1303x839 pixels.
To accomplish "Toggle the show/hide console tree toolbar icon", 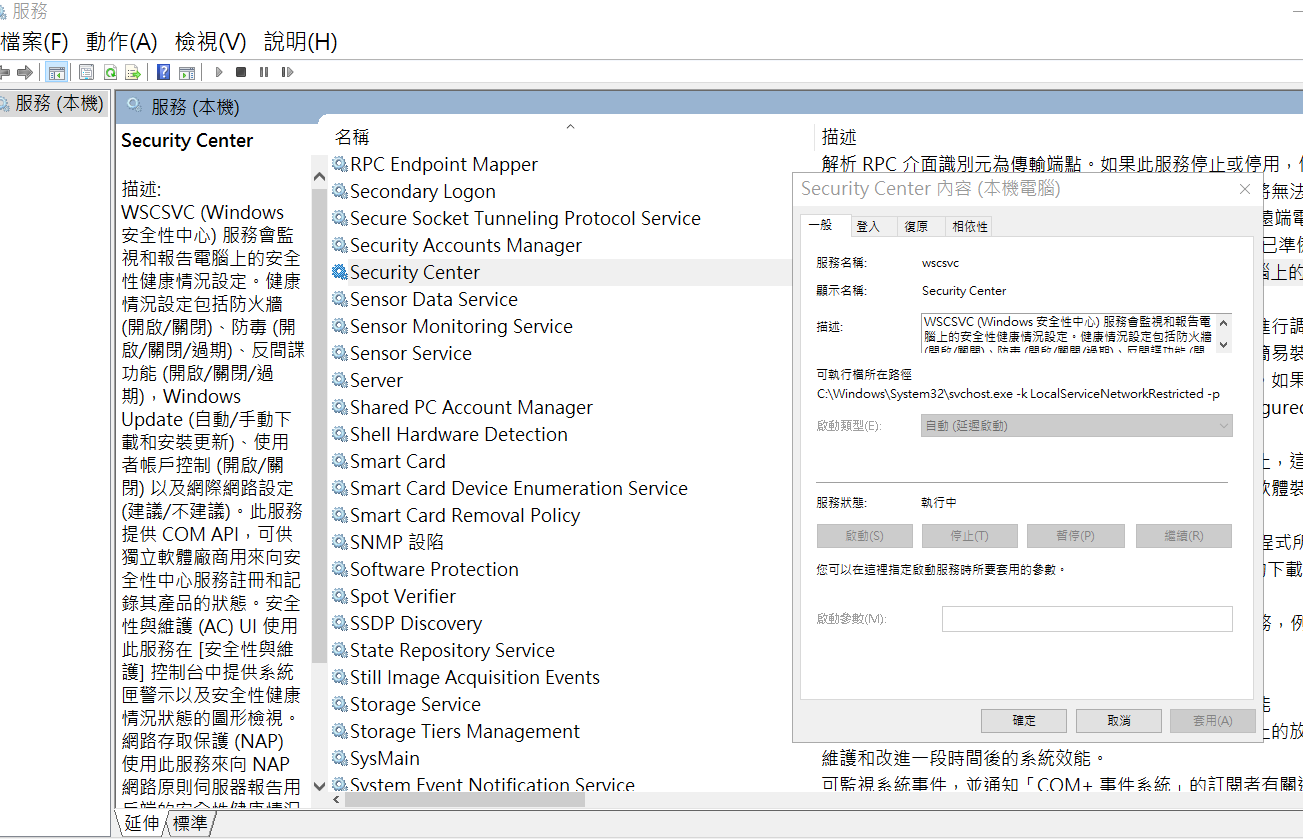I will [57, 72].
